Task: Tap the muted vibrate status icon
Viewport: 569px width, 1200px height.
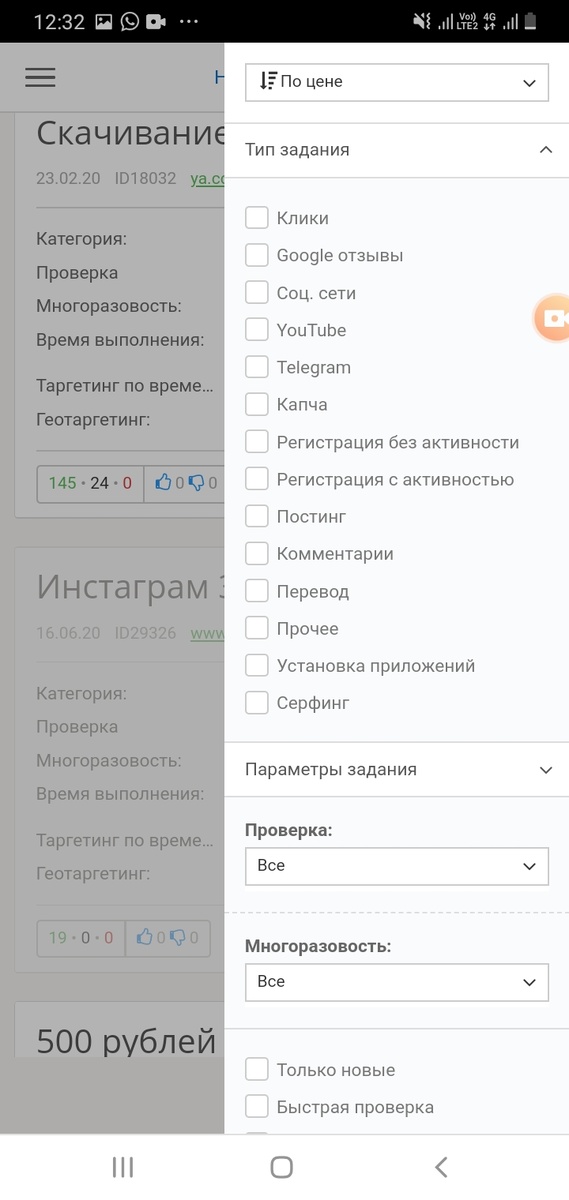Action: 421,21
